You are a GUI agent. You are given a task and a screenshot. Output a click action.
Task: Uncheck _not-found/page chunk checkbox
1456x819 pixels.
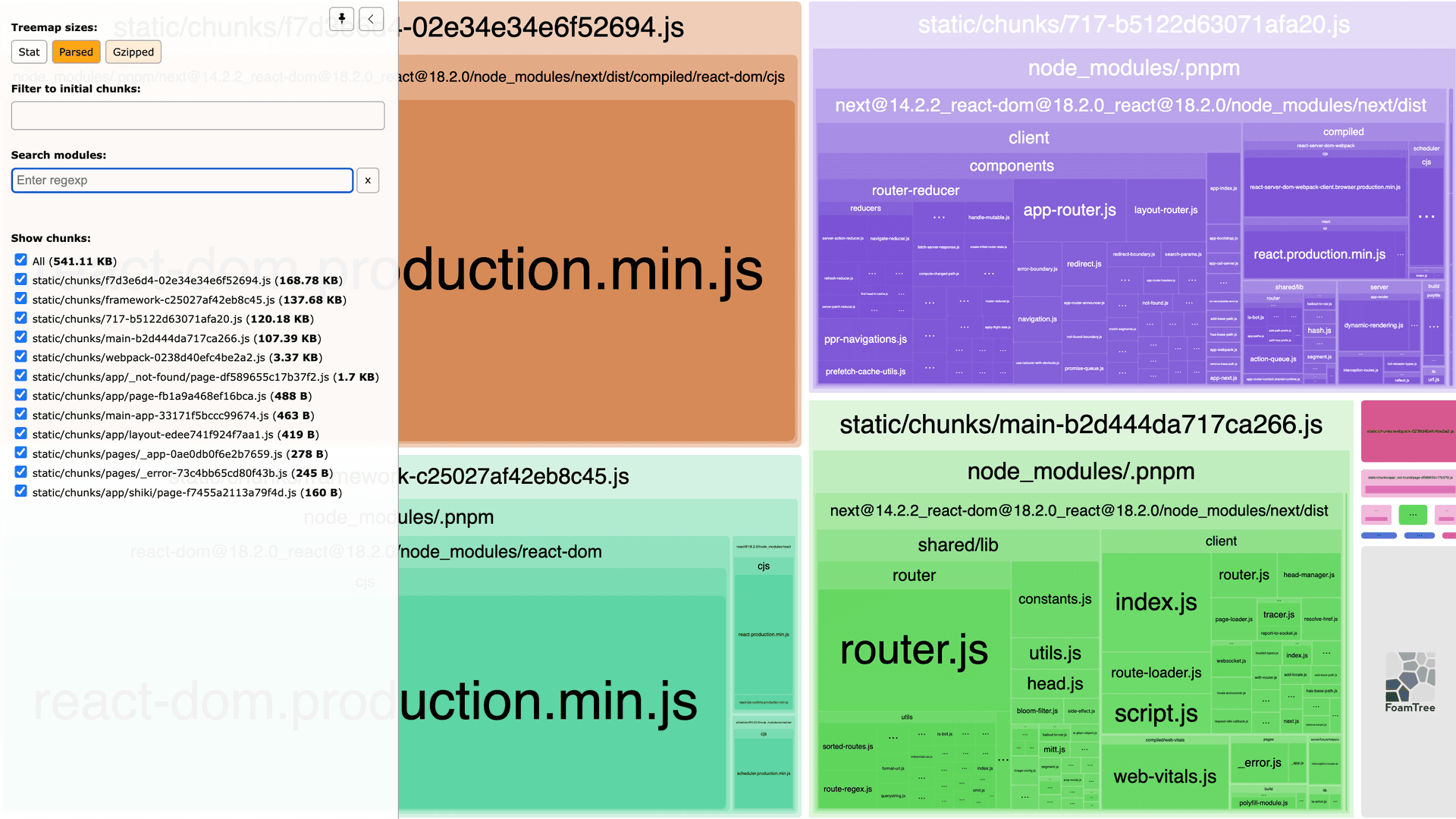(21, 376)
